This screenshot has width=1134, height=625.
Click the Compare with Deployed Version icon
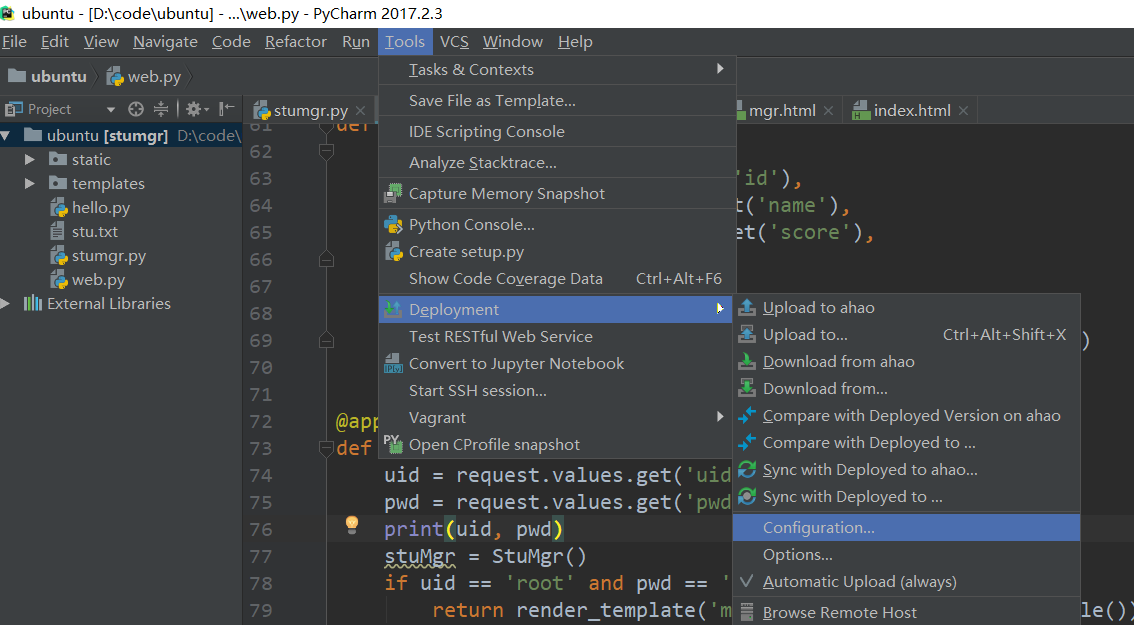pyautogui.click(x=747, y=416)
